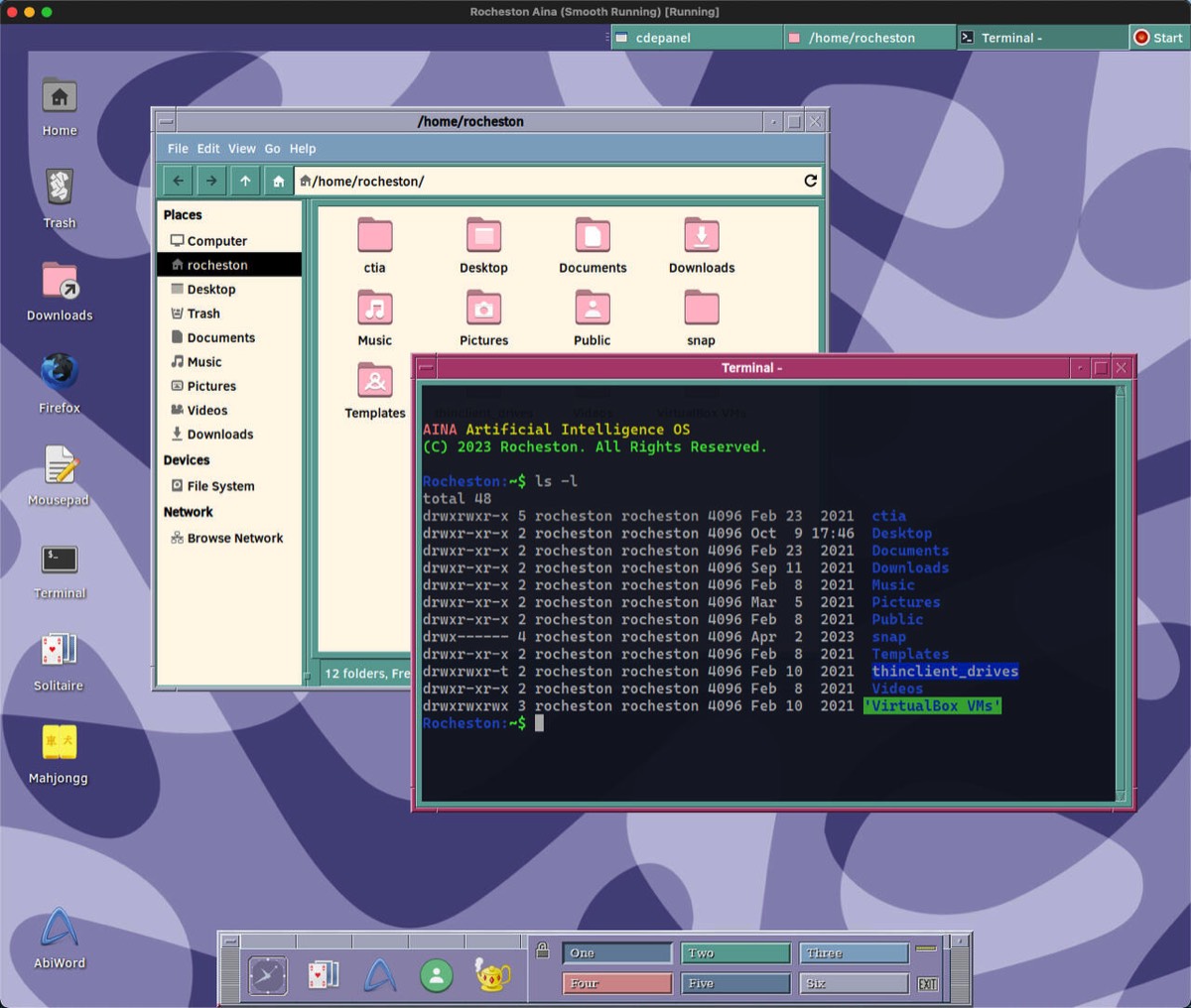Open Mousepad from the desktop
The height and width of the screenshot is (1008, 1191).
60,465
